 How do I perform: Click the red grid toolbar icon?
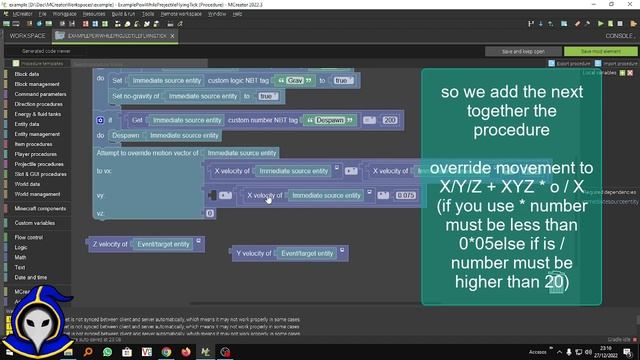point(85,24)
